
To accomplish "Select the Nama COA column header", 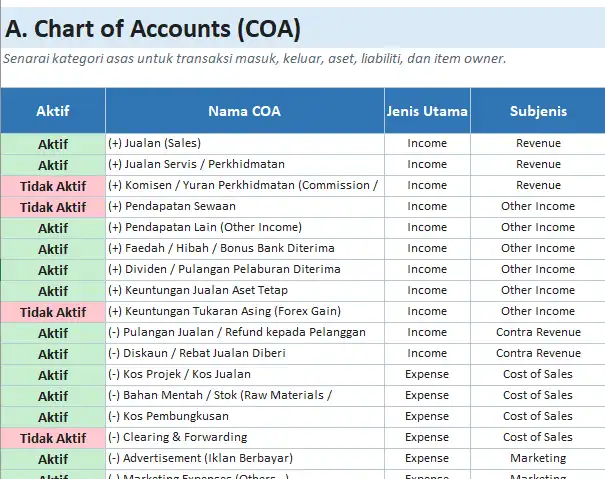I will click(244, 111).
